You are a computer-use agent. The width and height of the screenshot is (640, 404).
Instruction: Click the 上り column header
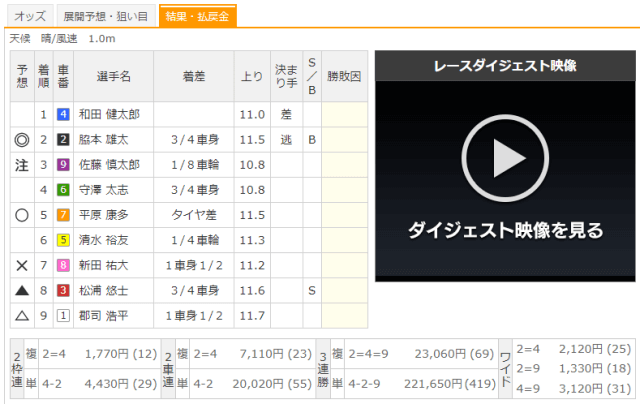click(252, 76)
